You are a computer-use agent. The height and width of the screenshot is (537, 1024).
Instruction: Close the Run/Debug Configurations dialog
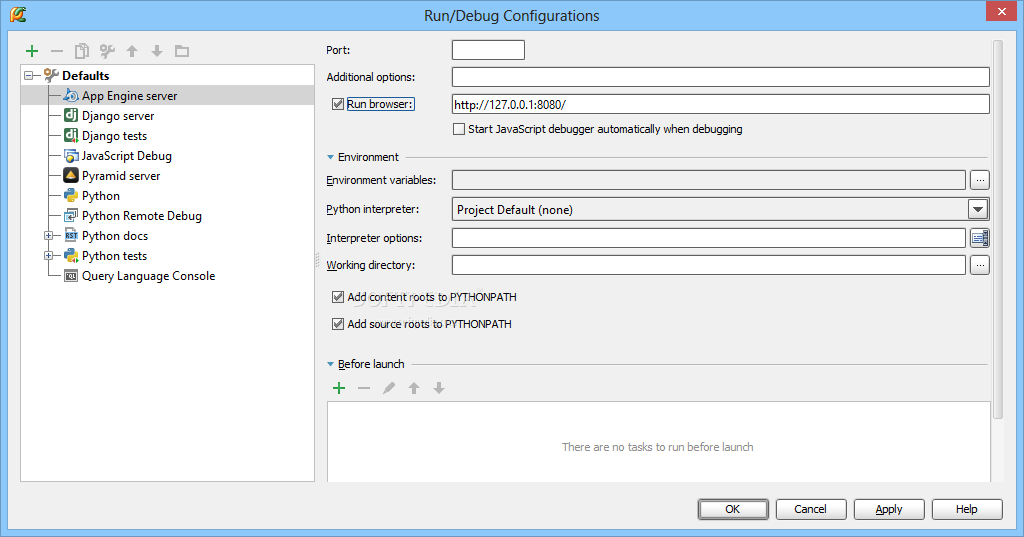coord(1001,11)
